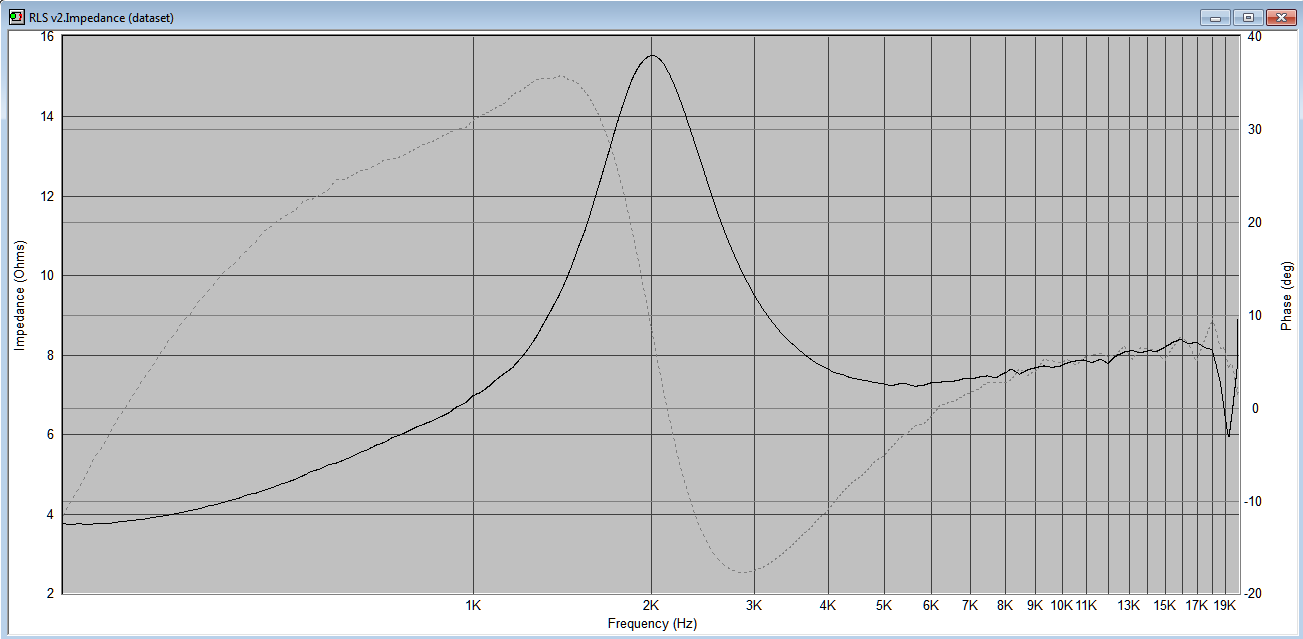The image size is (1303, 639).
Task: Click the 12 ohms impedance axis value
Action: tap(47, 196)
